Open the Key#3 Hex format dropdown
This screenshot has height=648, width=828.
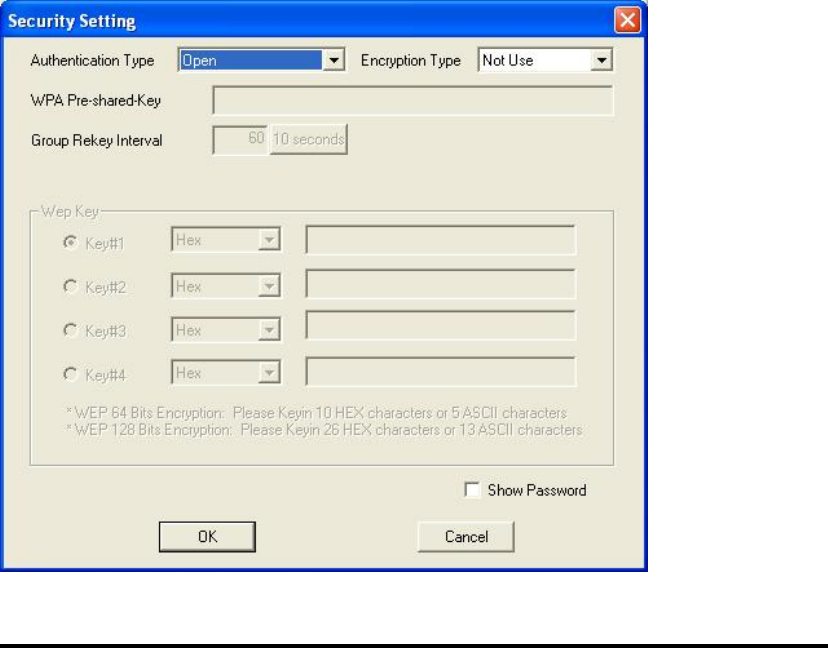pos(226,330)
